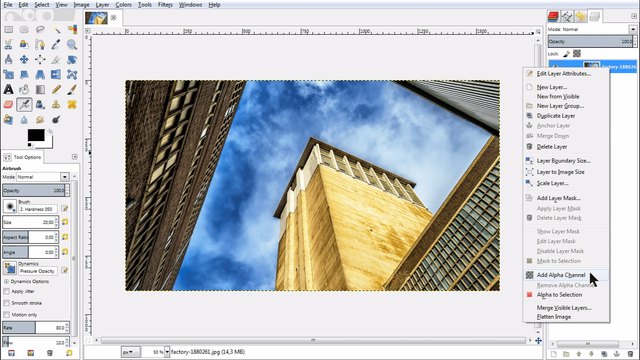Select the Text tool
Image resolution: width=640 pixels, height=360 pixels.
pyautogui.click(x=8, y=89)
